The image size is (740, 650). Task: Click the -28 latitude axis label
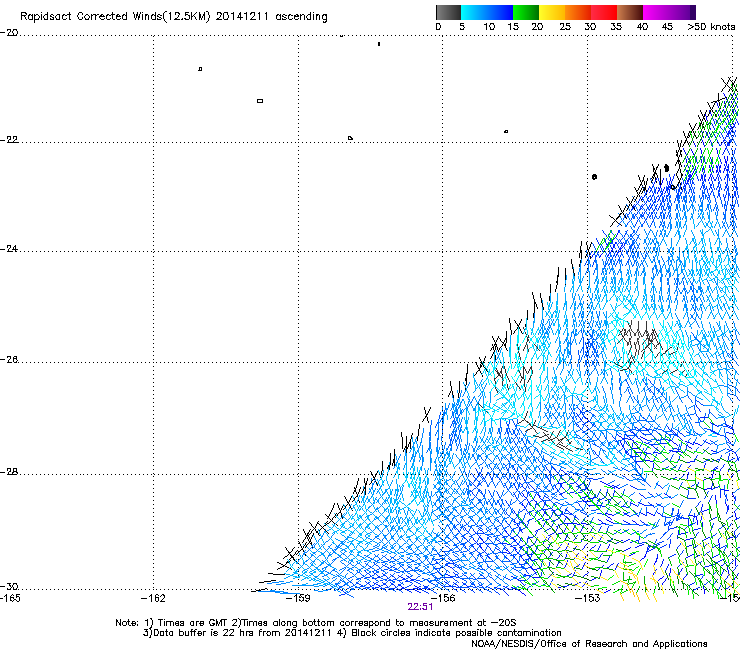(x=9, y=472)
